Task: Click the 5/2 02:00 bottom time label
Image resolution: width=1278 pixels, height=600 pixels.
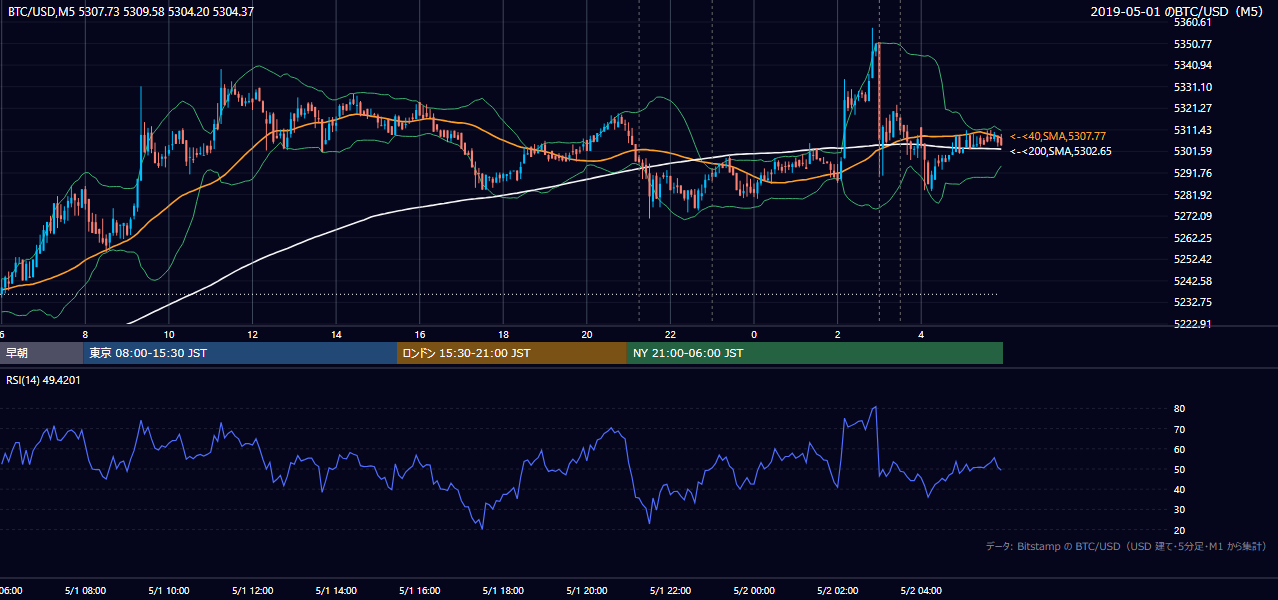Action: (838, 591)
